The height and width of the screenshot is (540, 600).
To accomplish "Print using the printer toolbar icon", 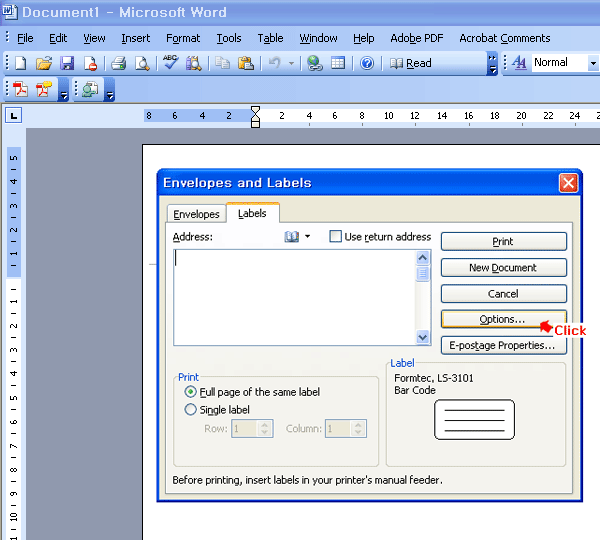I will pyautogui.click(x=119, y=63).
